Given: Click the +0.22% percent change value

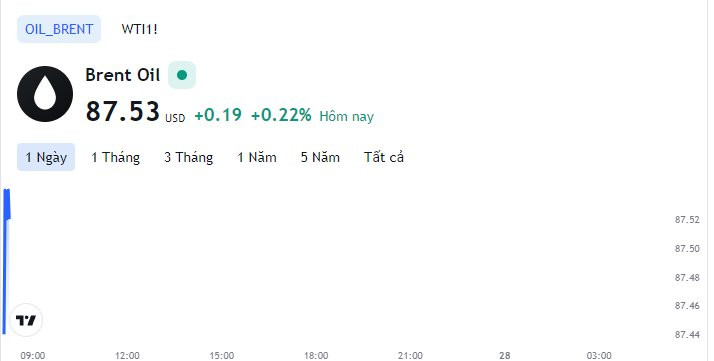Looking at the screenshot, I should pyautogui.click(x=281, y=115).
